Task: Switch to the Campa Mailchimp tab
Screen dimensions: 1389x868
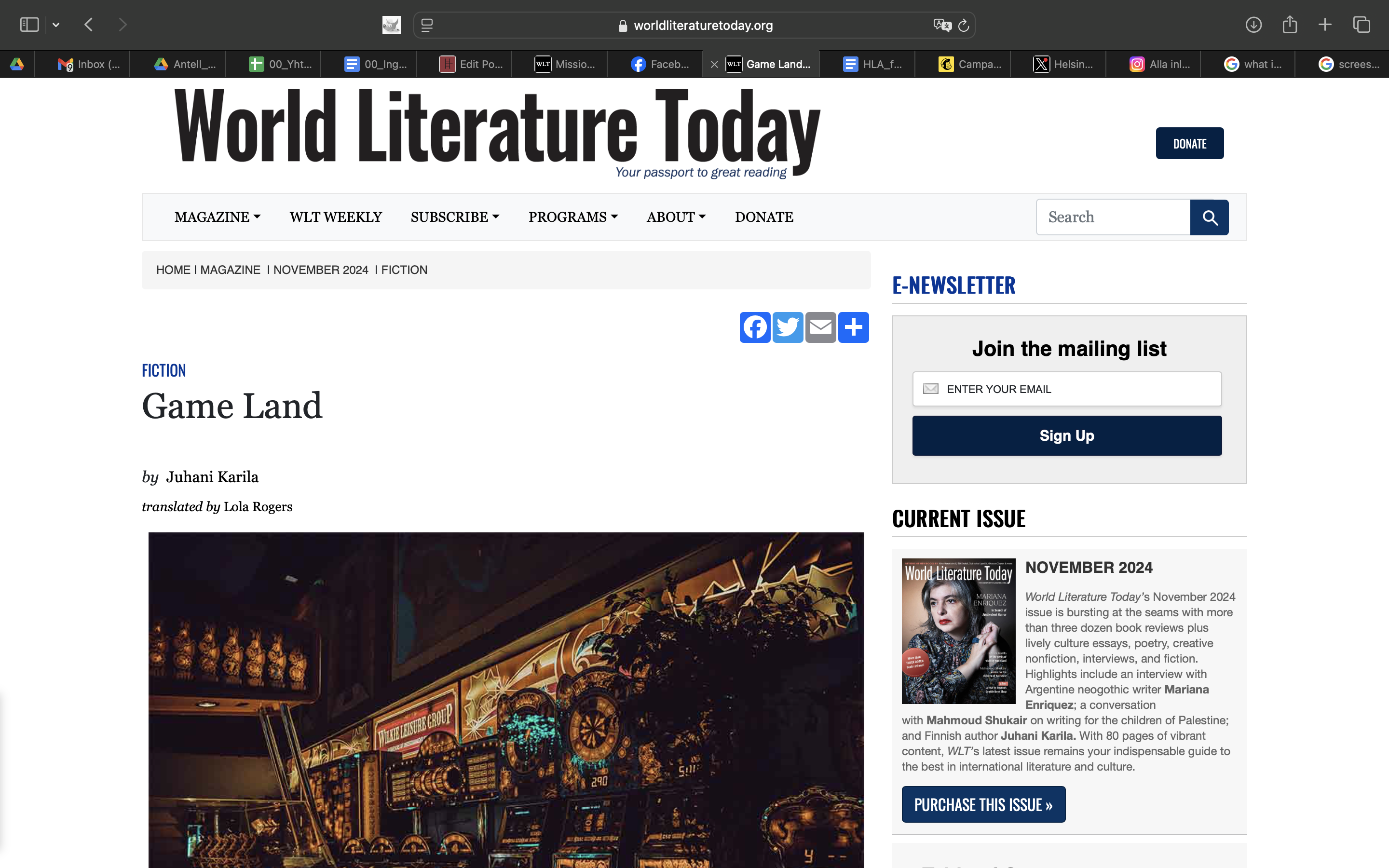Action: tap(963, 64)
